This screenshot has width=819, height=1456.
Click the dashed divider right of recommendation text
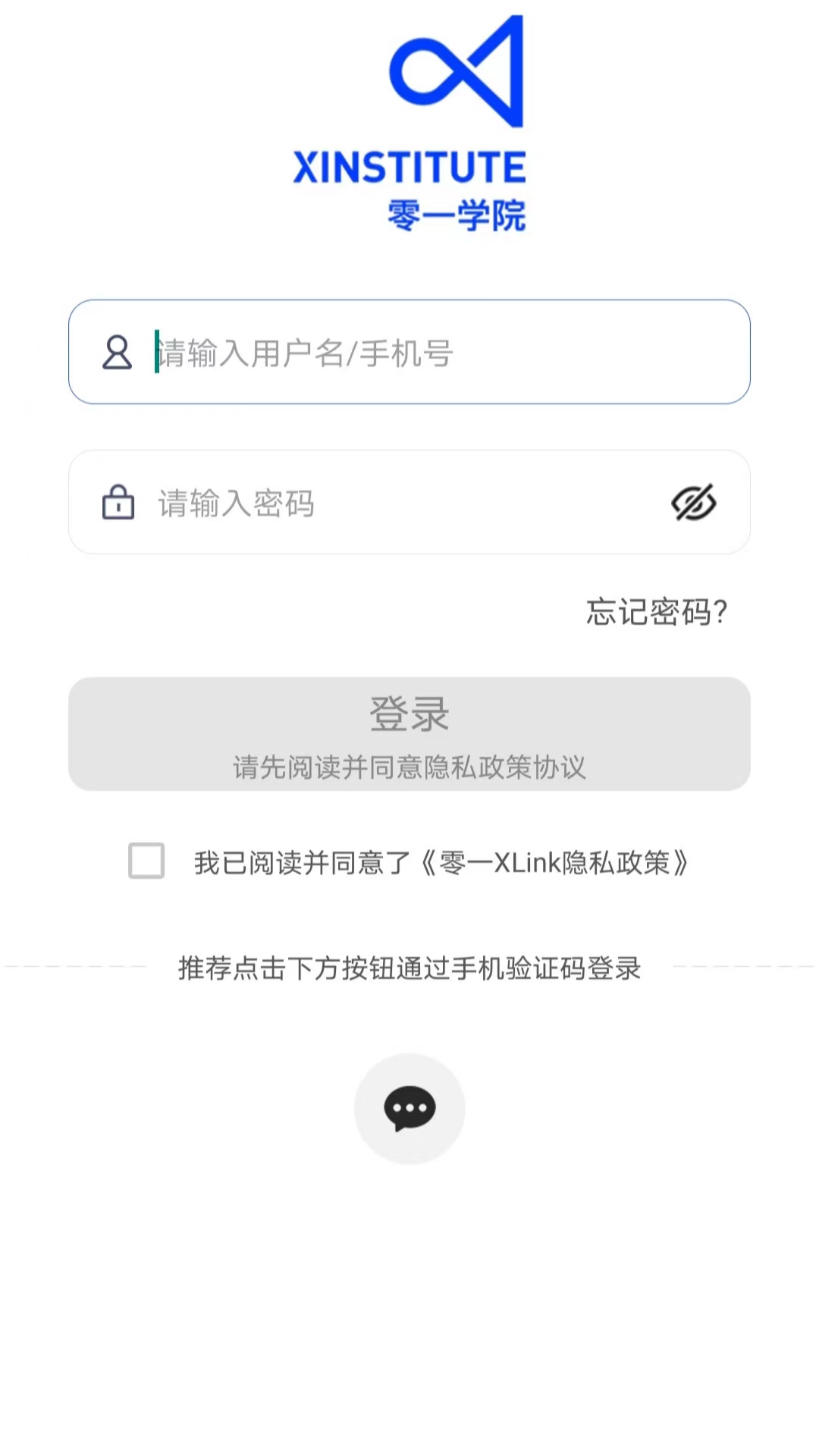[x=743, y=967]
